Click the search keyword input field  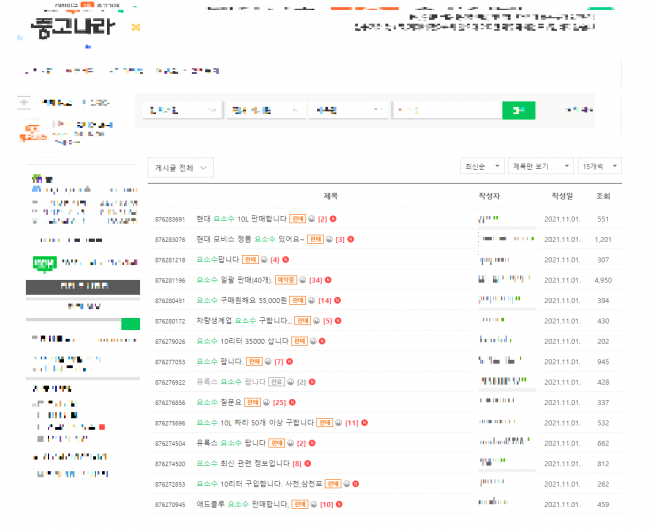tap(448, 111)
